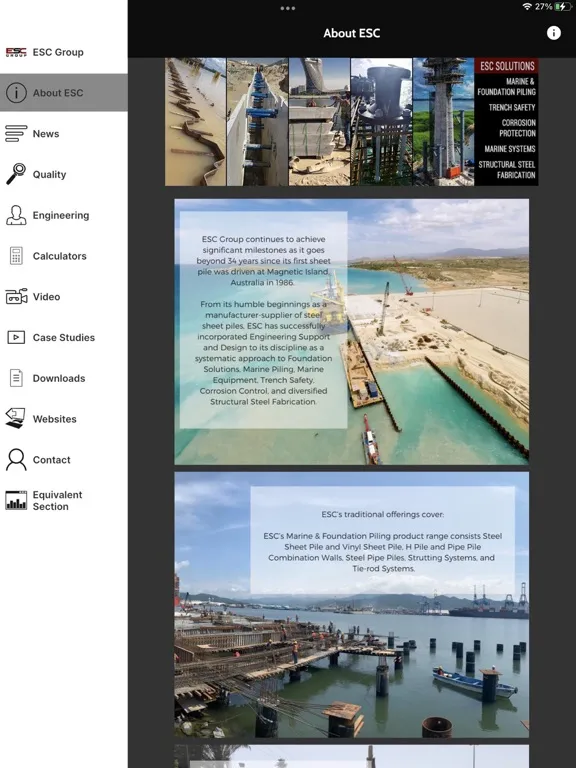Viewport: 576px width, 768px height.
Task: Tap the About ESC info circle icon
Action: coord(16,93)
